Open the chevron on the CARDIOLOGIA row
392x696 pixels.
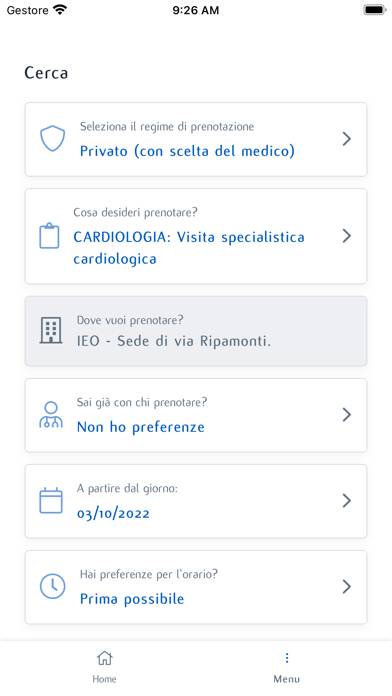[347, 236]
